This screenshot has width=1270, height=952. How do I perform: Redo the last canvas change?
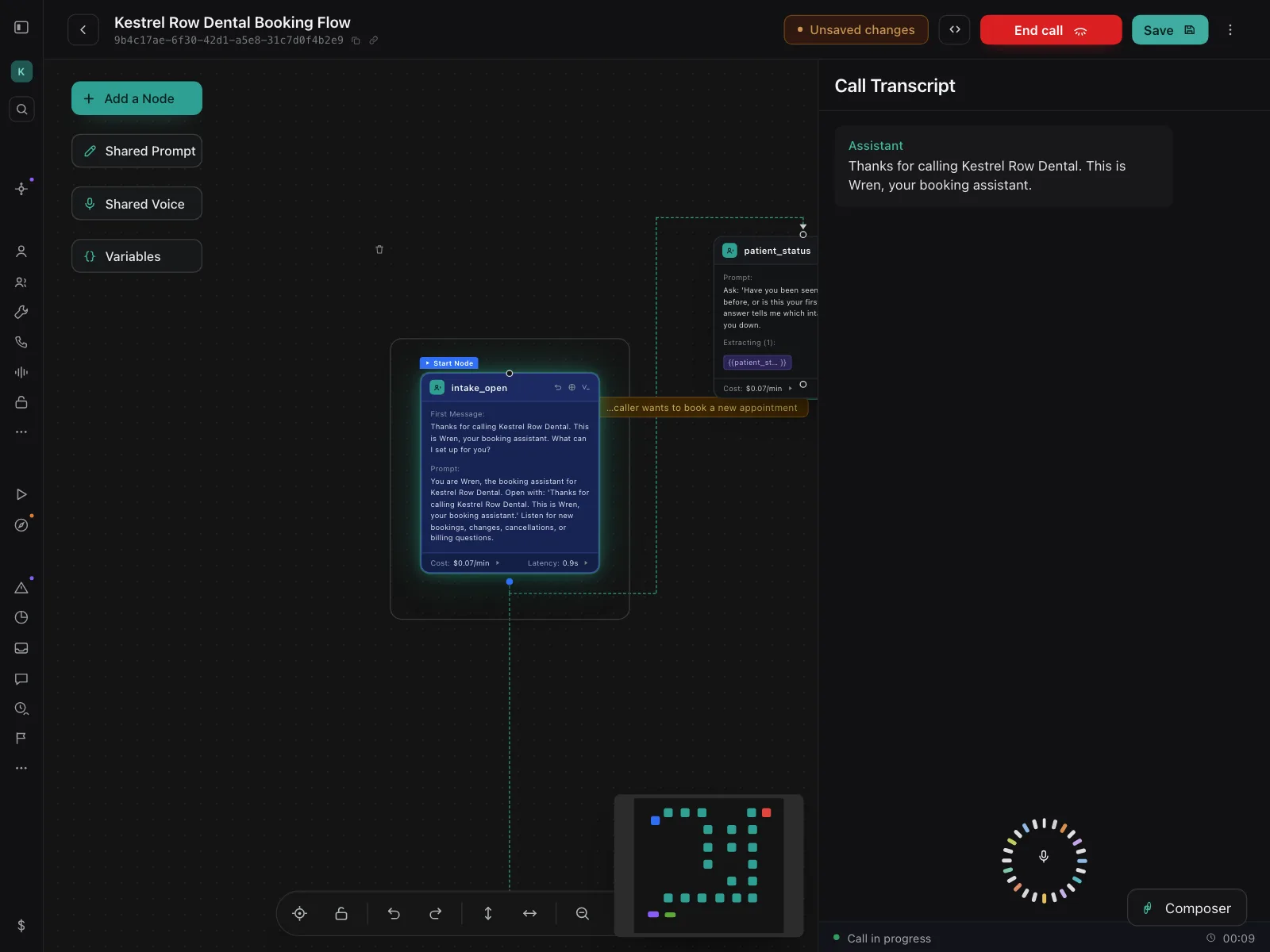(436, 914)
